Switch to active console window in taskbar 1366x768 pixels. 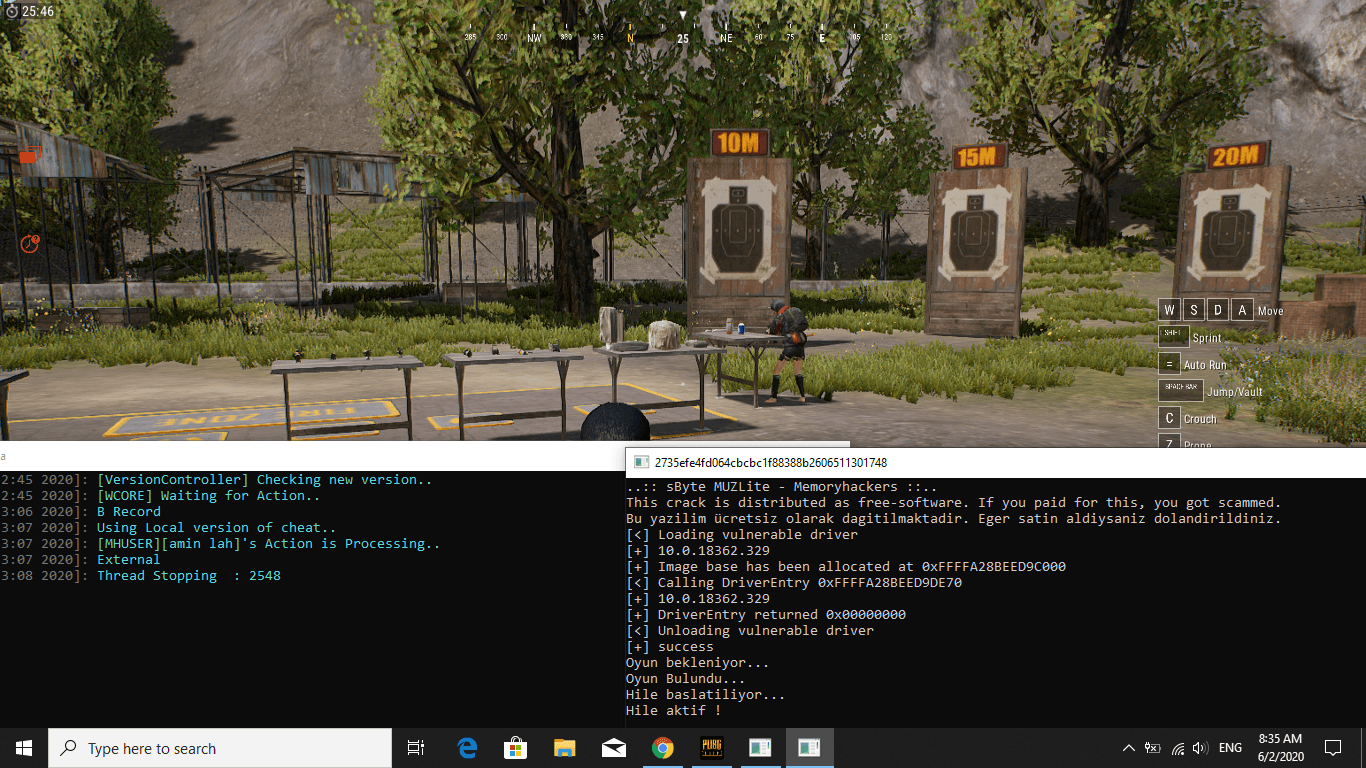(x=809, y=748)
